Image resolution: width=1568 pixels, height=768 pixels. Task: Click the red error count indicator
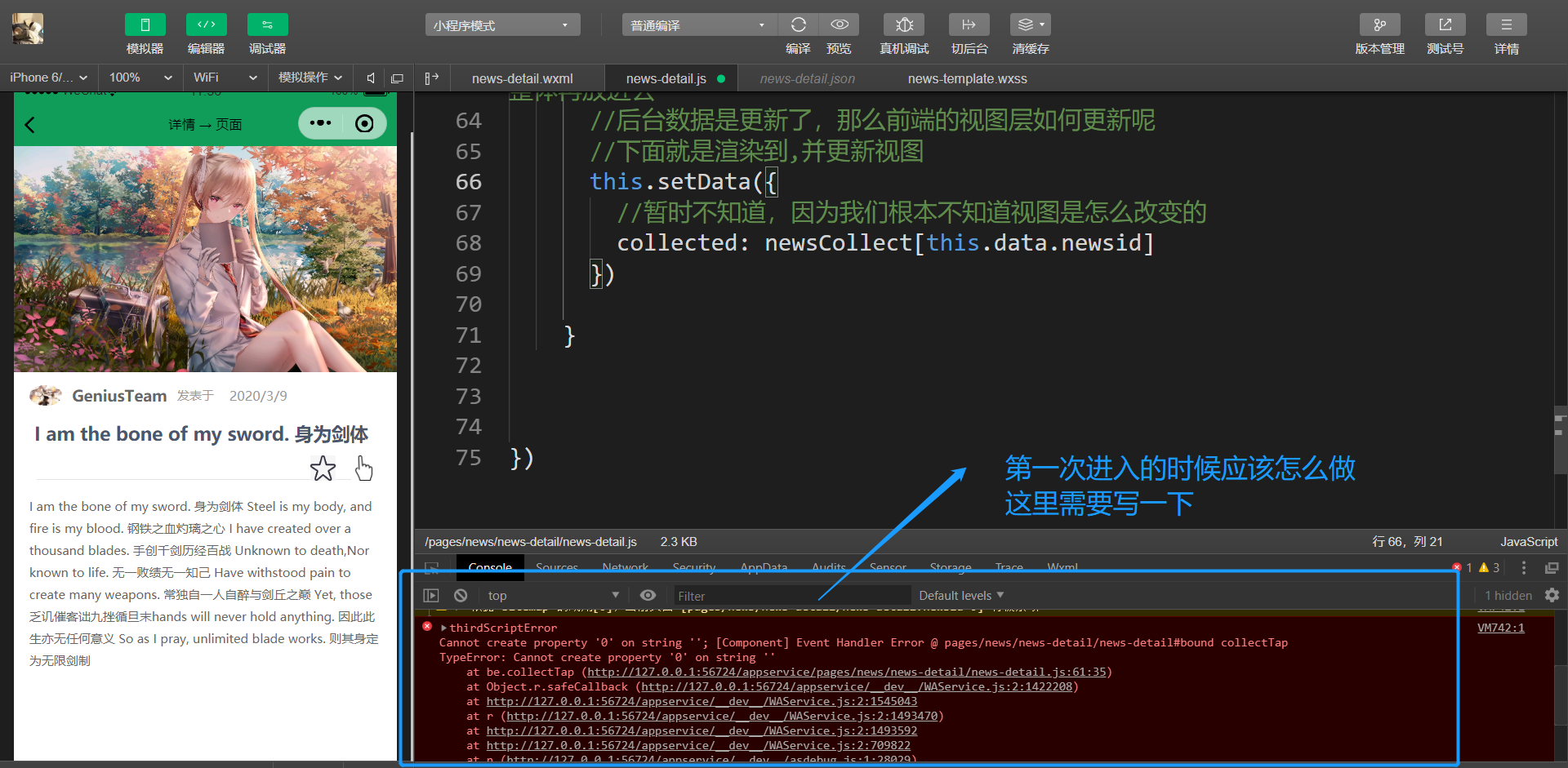tap(1463, 567)
